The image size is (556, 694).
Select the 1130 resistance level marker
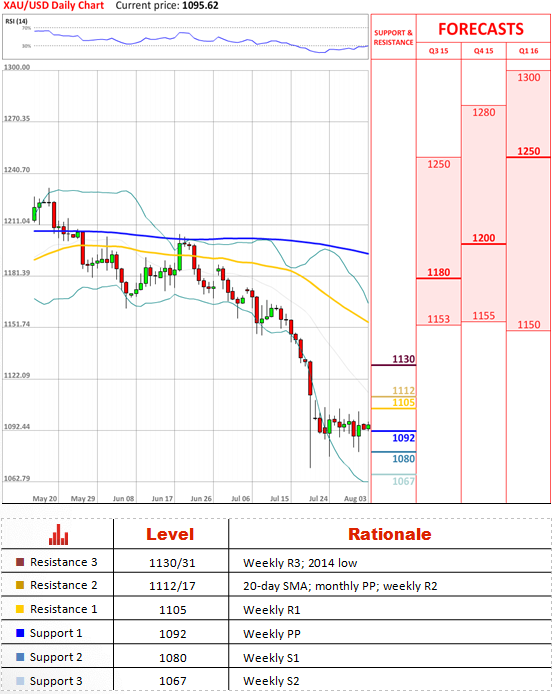coord(404,359)
